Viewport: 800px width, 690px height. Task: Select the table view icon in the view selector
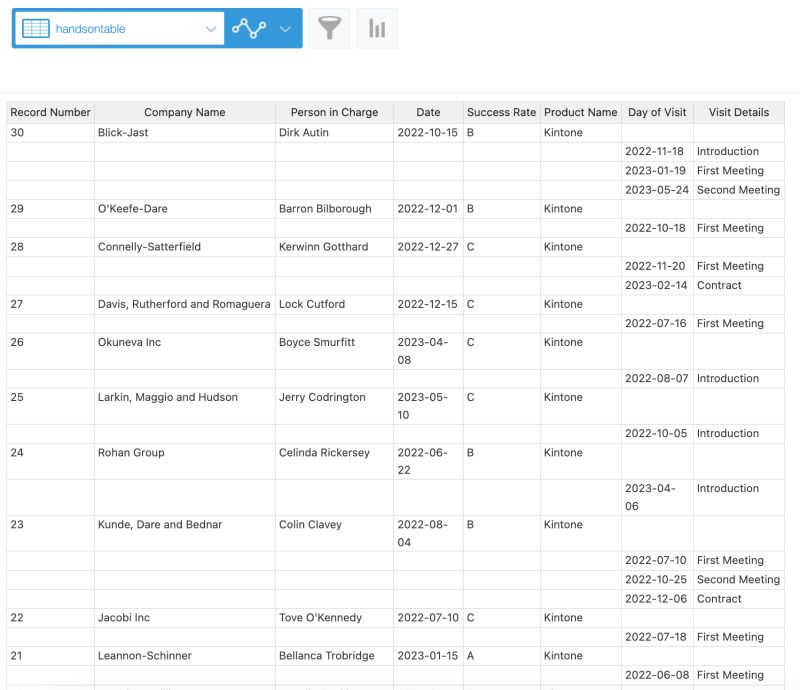coord(35,28)
